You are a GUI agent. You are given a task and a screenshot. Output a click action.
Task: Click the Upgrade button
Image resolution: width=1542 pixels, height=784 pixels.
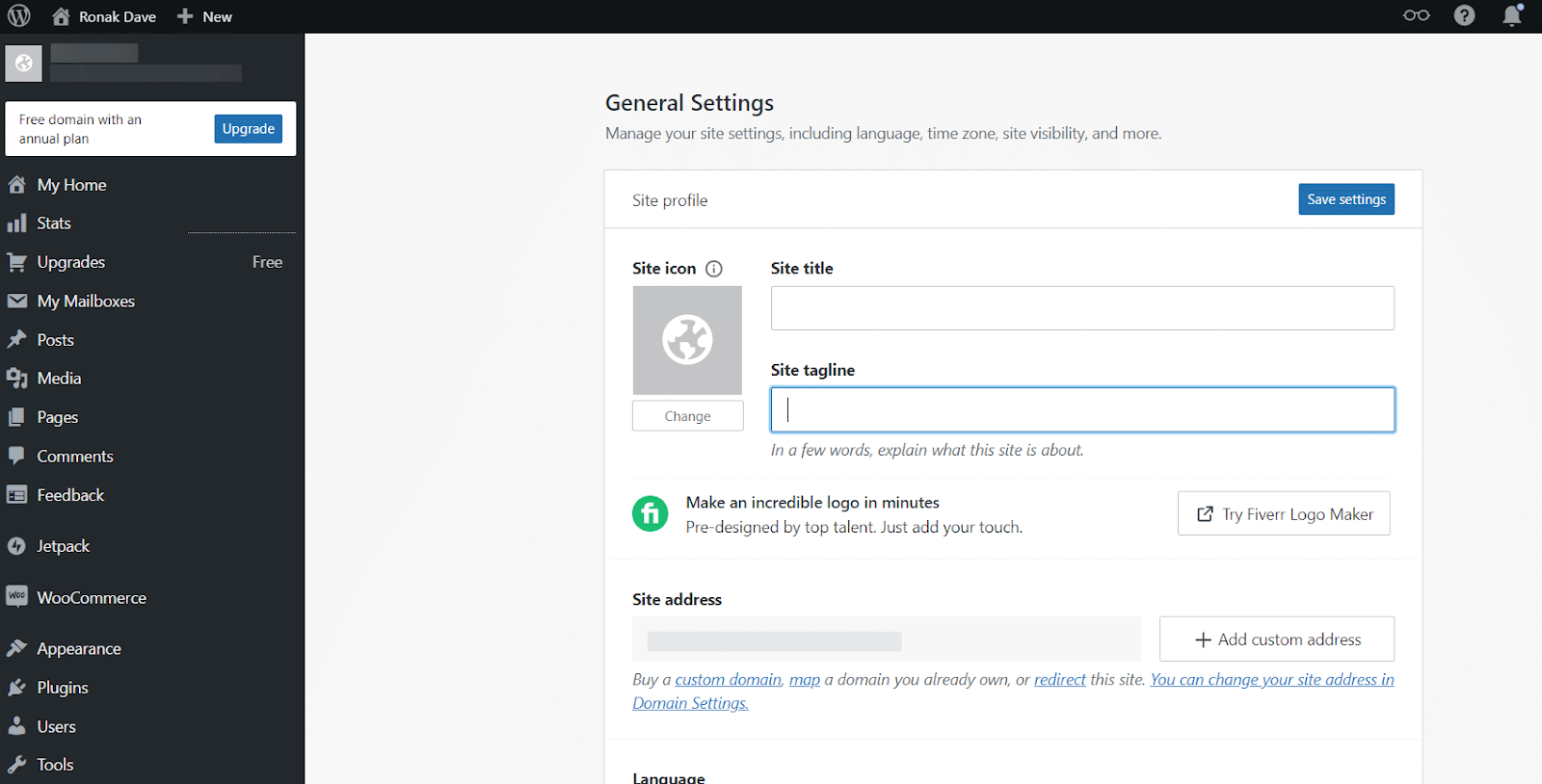(x=249, y=128)
